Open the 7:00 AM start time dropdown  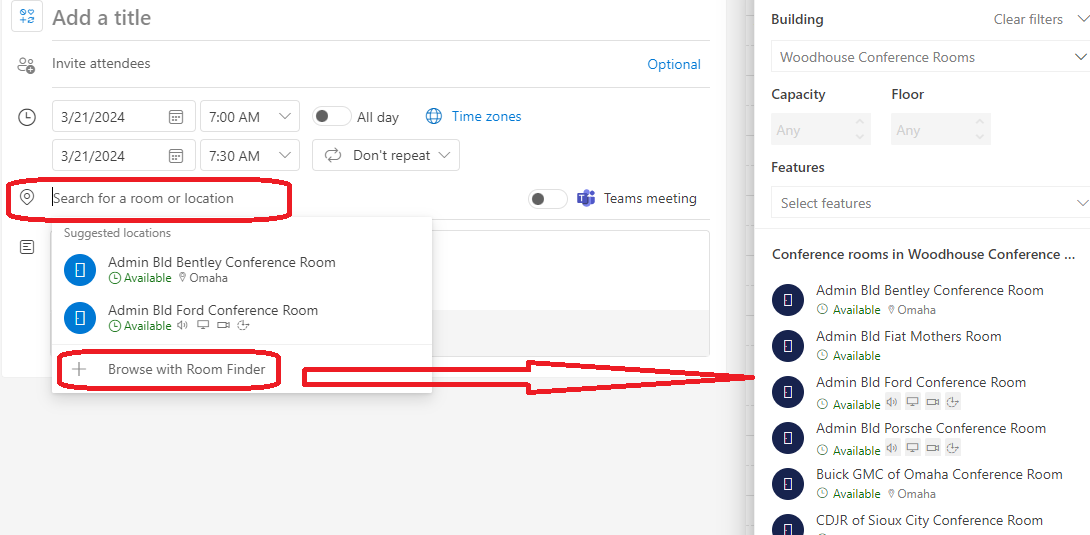(x=250, y=116)
